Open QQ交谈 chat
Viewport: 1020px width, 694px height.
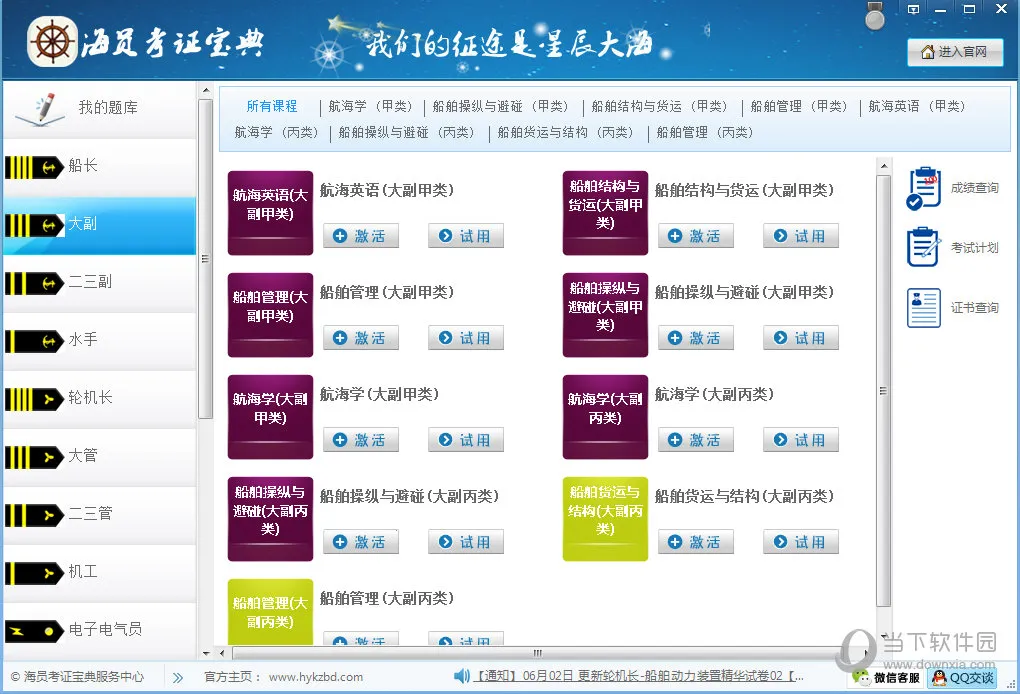[962, 677]
